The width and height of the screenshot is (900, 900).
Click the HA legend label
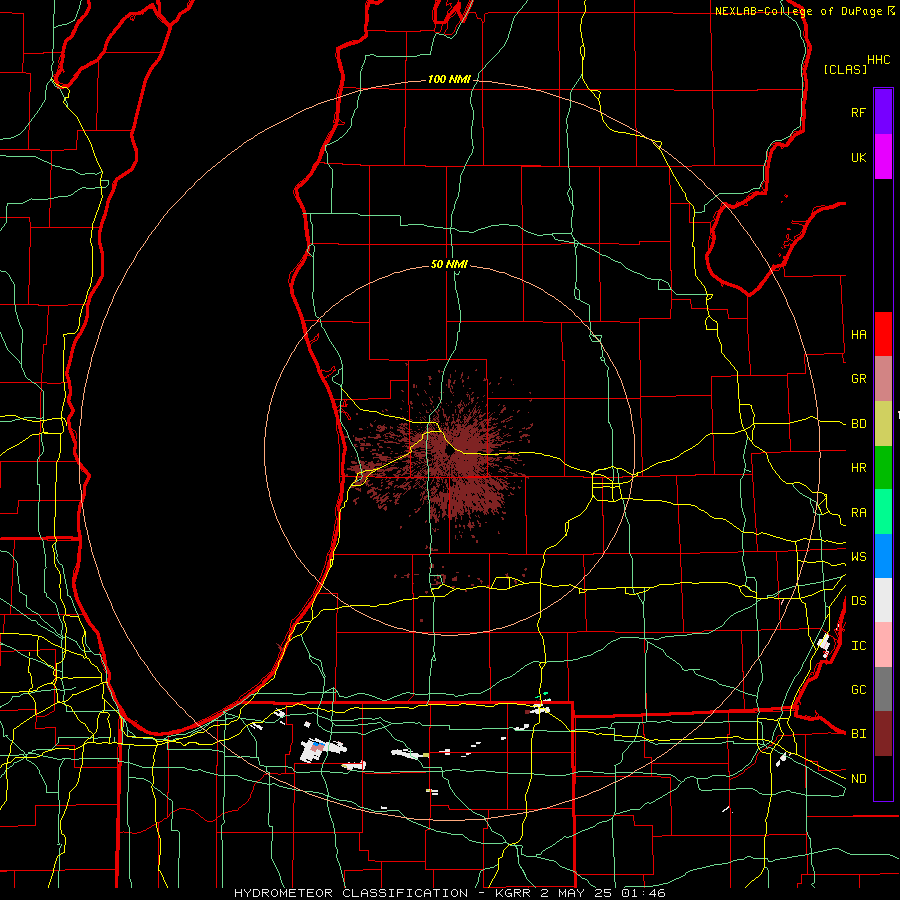click(x=858, y=334)
